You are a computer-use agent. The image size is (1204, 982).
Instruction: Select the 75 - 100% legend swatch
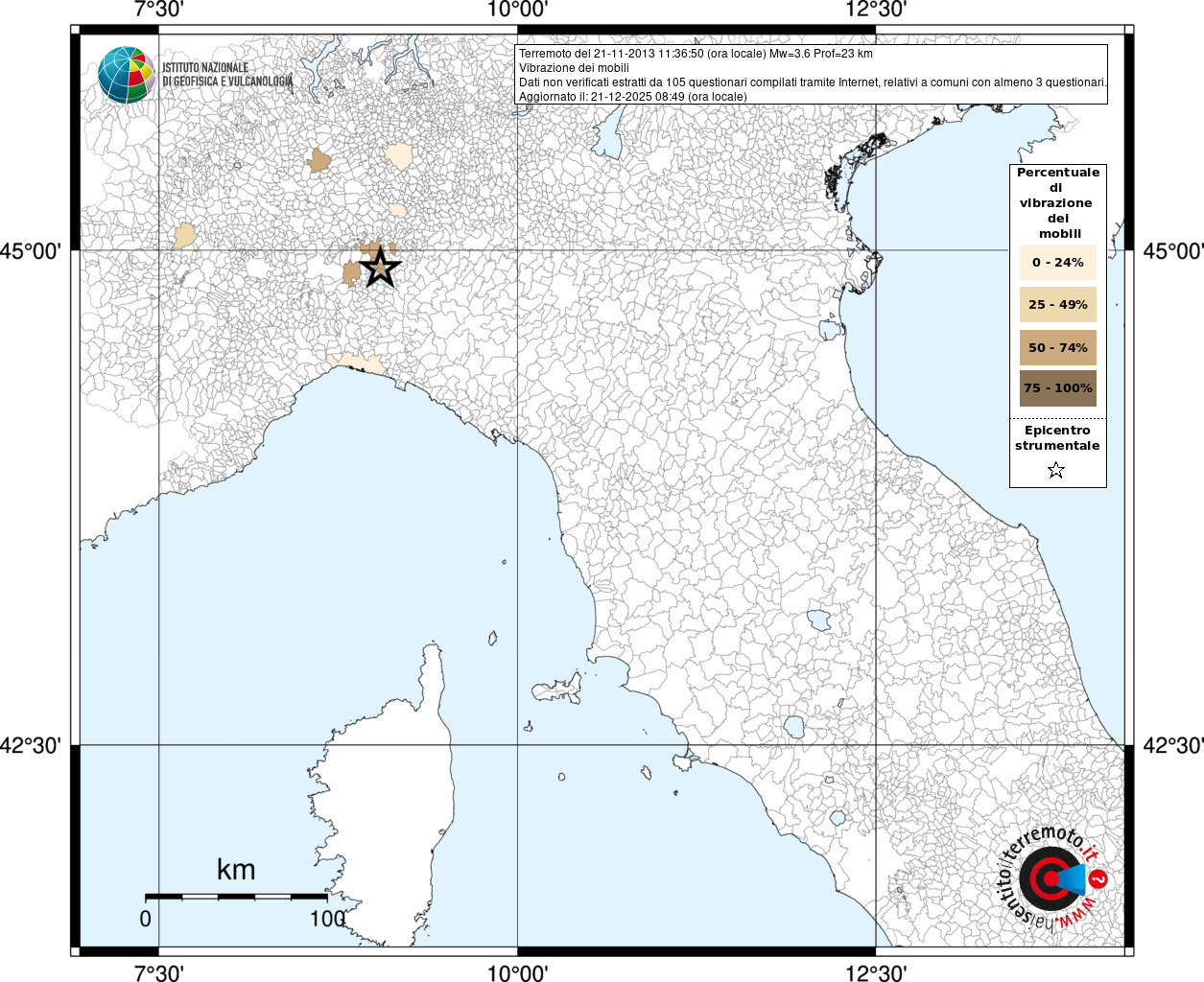point(1057,388)
